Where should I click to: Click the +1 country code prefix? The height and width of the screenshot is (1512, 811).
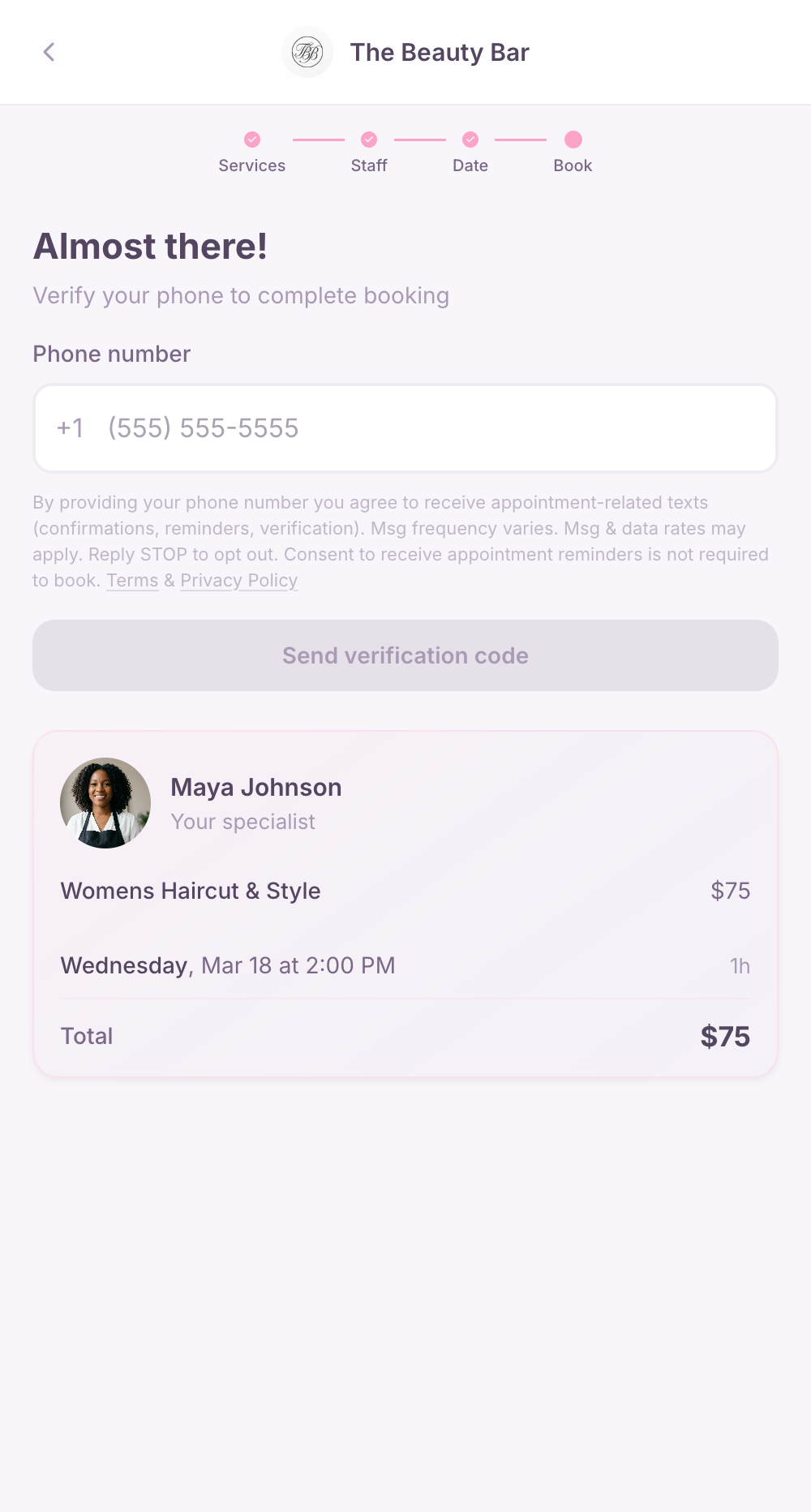(71, 428)
